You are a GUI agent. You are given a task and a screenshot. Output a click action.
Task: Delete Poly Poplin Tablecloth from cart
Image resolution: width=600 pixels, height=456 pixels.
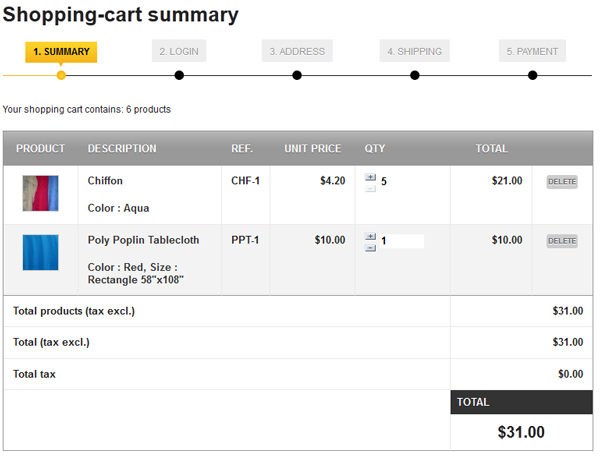562,241
